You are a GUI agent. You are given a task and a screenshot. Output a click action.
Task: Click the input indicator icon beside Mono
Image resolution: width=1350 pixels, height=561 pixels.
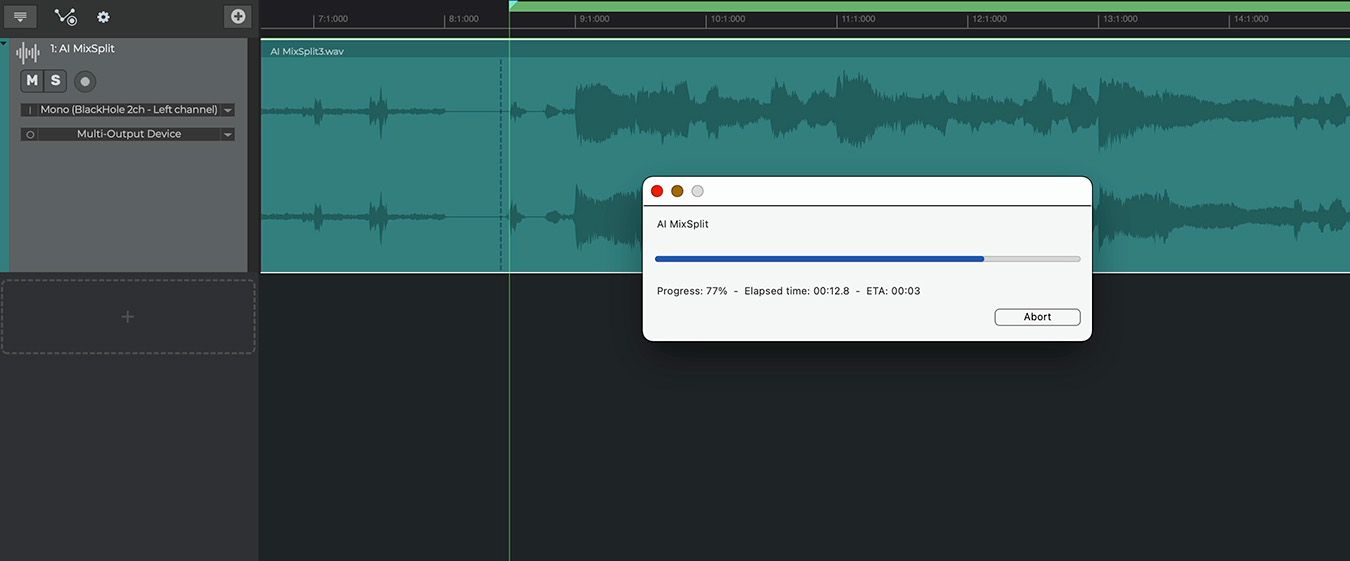click(30, 110)
